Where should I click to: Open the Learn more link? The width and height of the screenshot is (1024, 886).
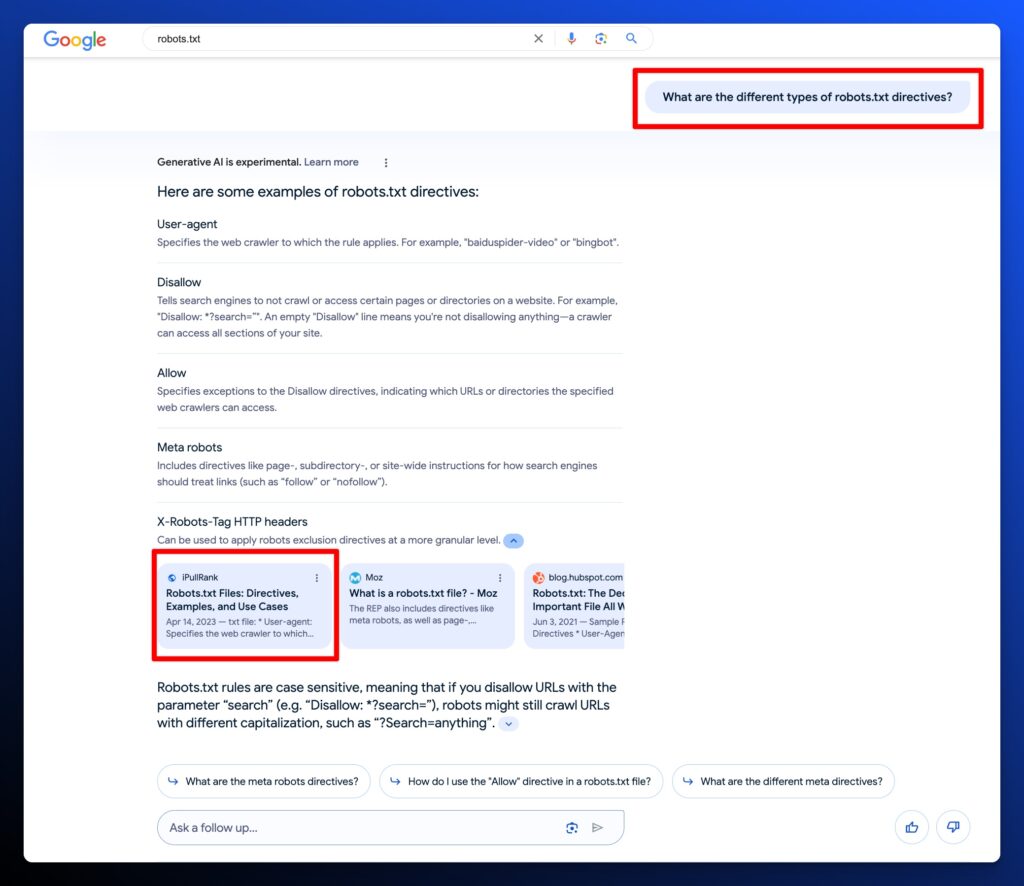(x=331, y=162)
